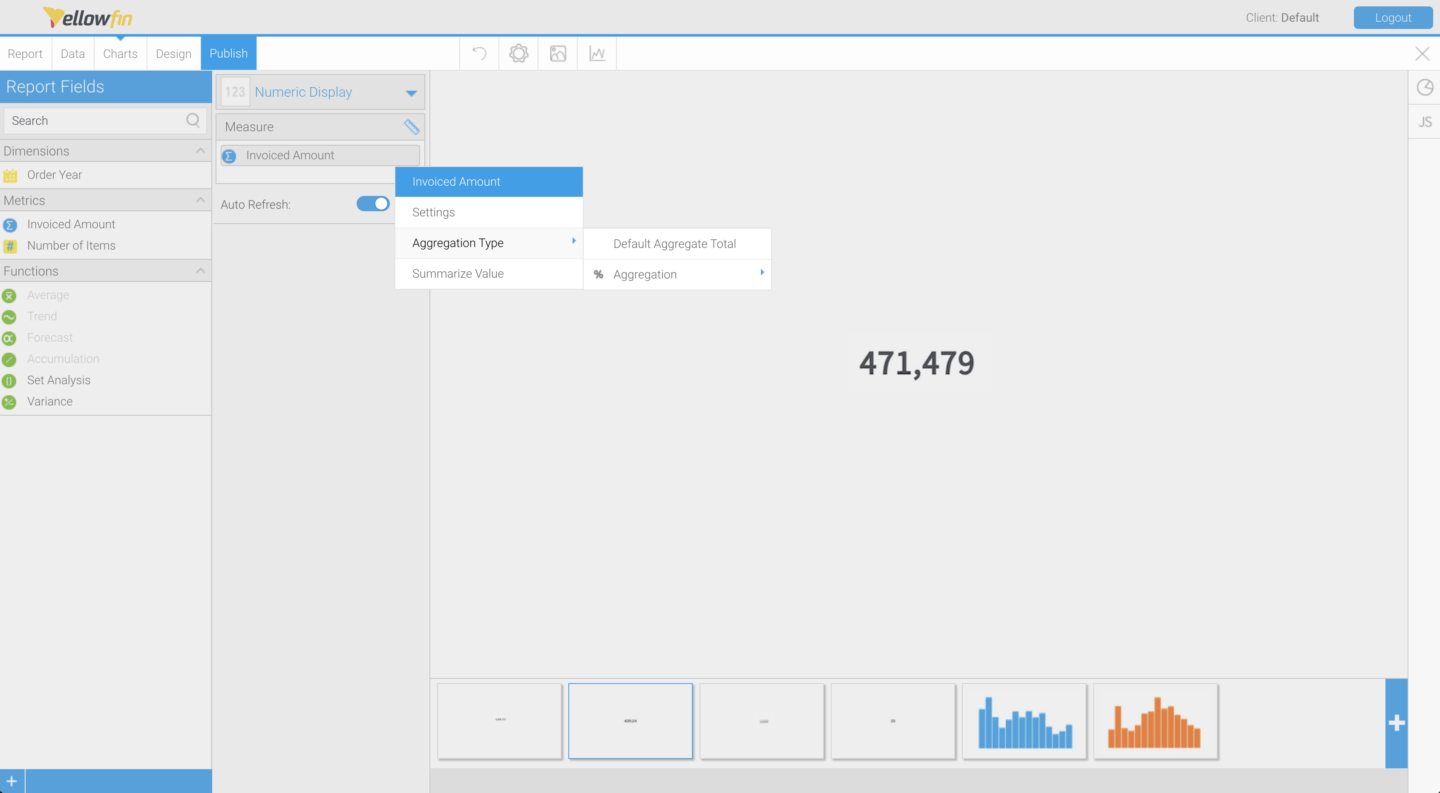Open the chart type panel on the right sidebar
This screenshot has width=1440, height=793.
click(1424, 87)
